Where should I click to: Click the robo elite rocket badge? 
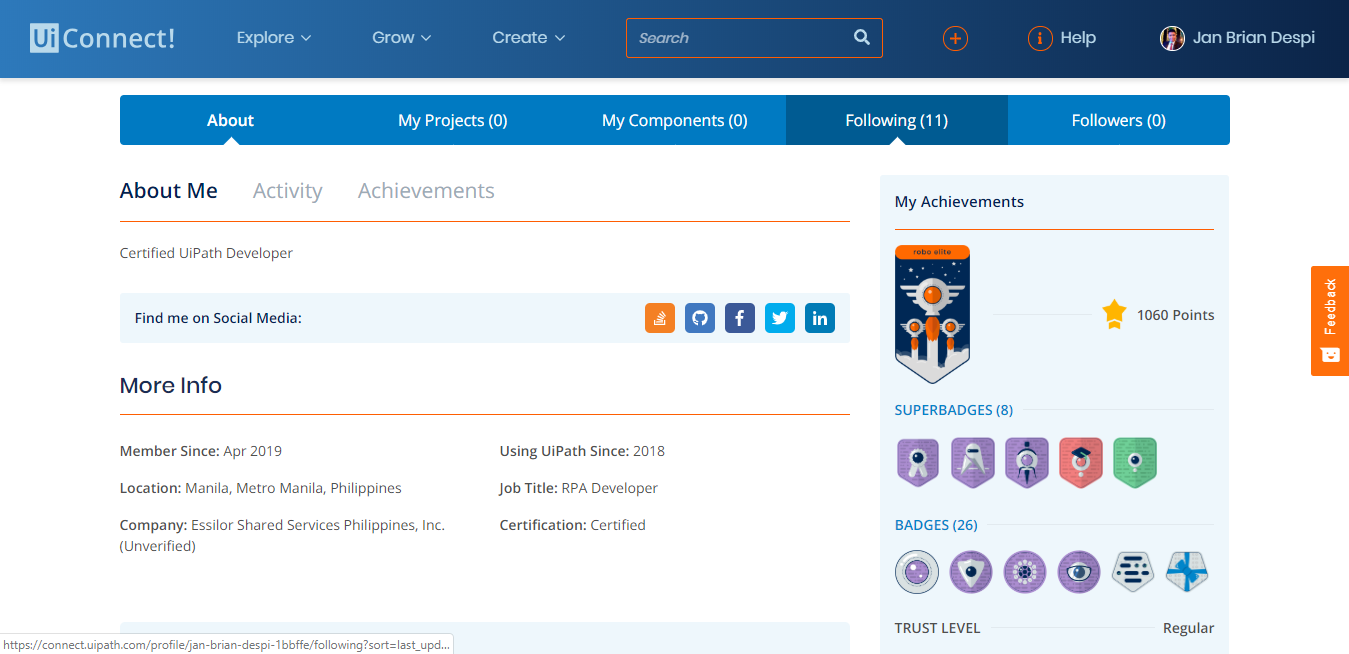coord(932,314)
